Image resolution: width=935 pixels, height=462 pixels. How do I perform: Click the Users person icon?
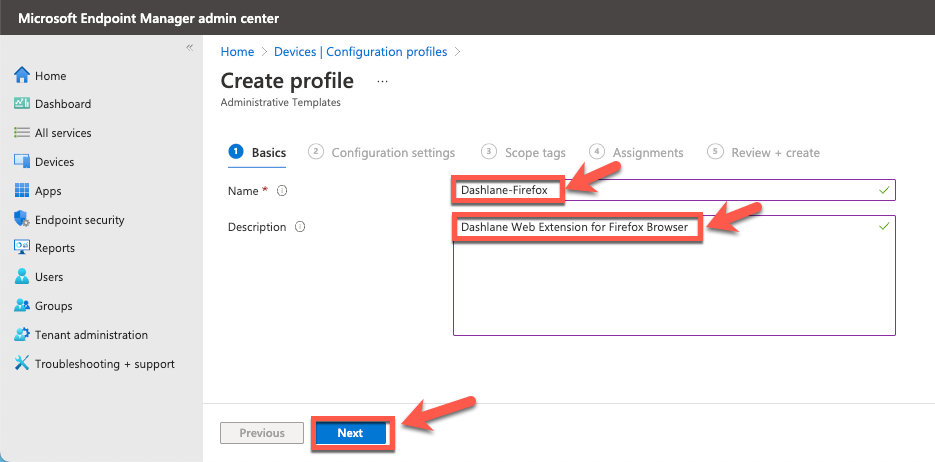pos(21,277)
